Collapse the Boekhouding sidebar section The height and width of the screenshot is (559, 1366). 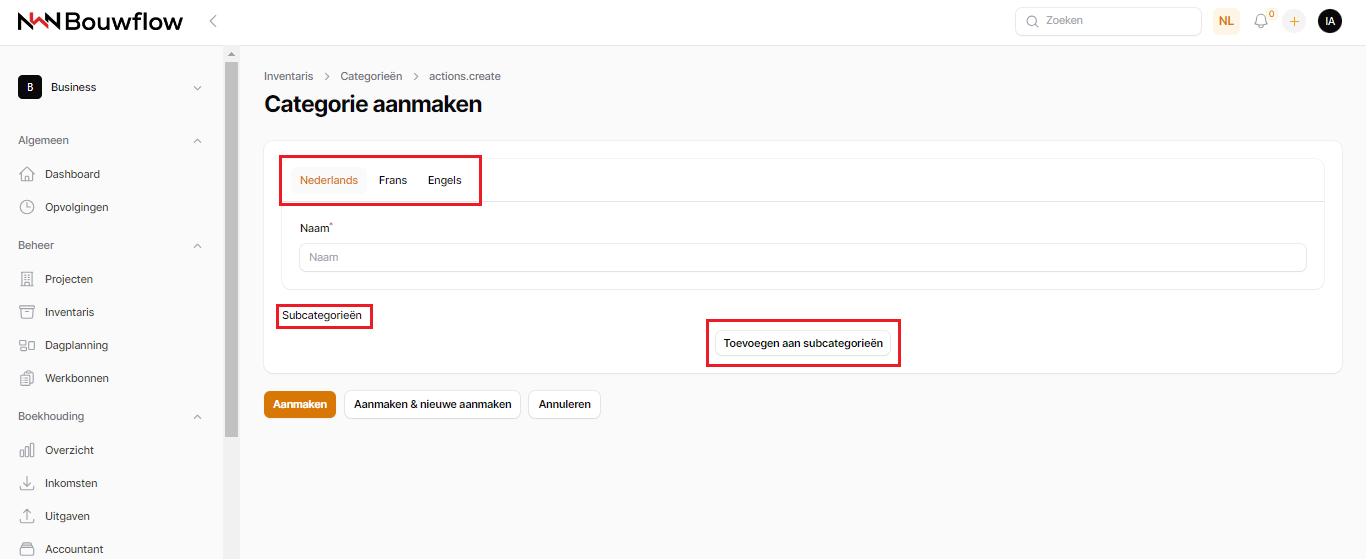(197, 417)
